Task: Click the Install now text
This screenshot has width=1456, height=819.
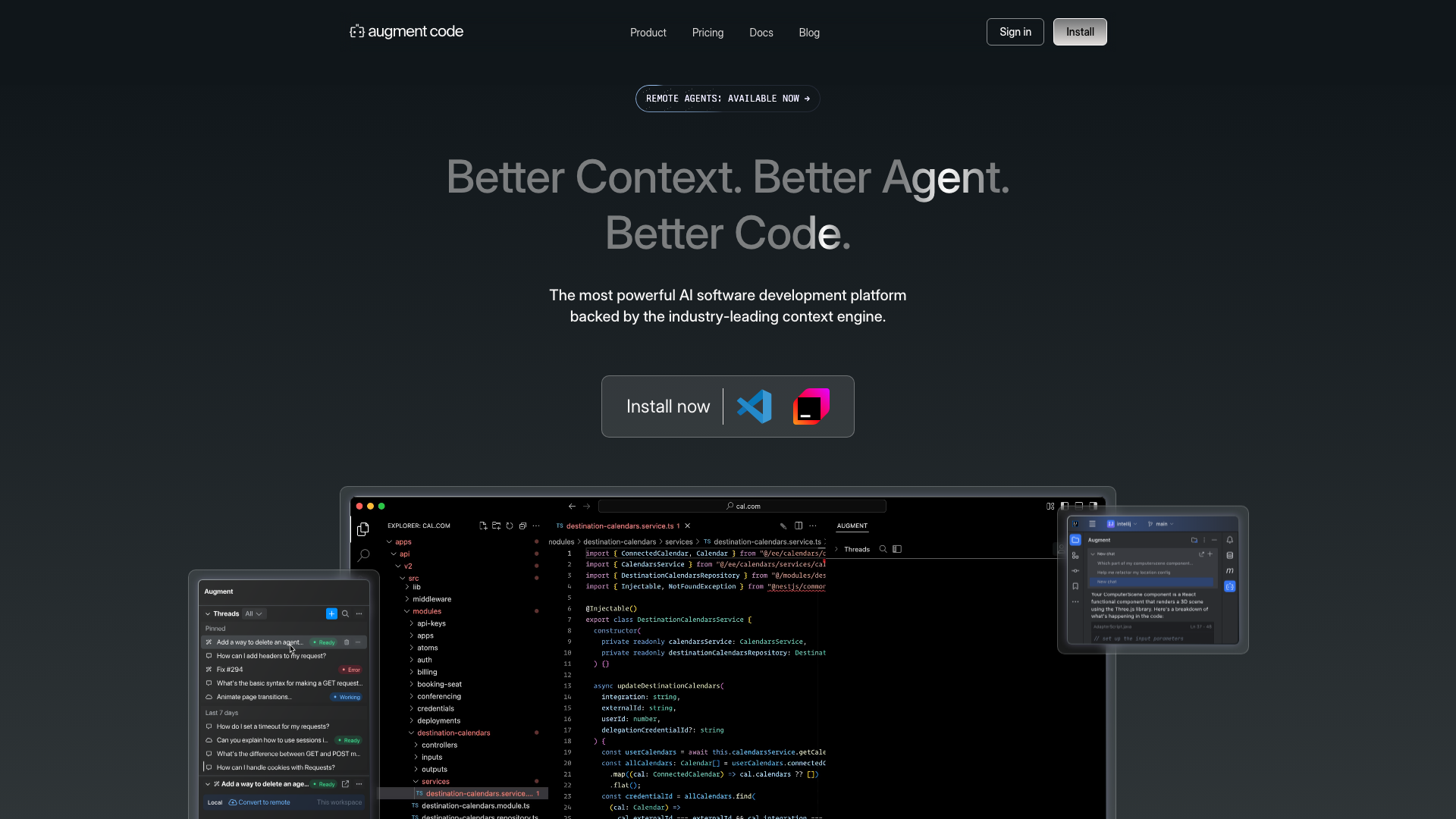Action: click(668, 406)
